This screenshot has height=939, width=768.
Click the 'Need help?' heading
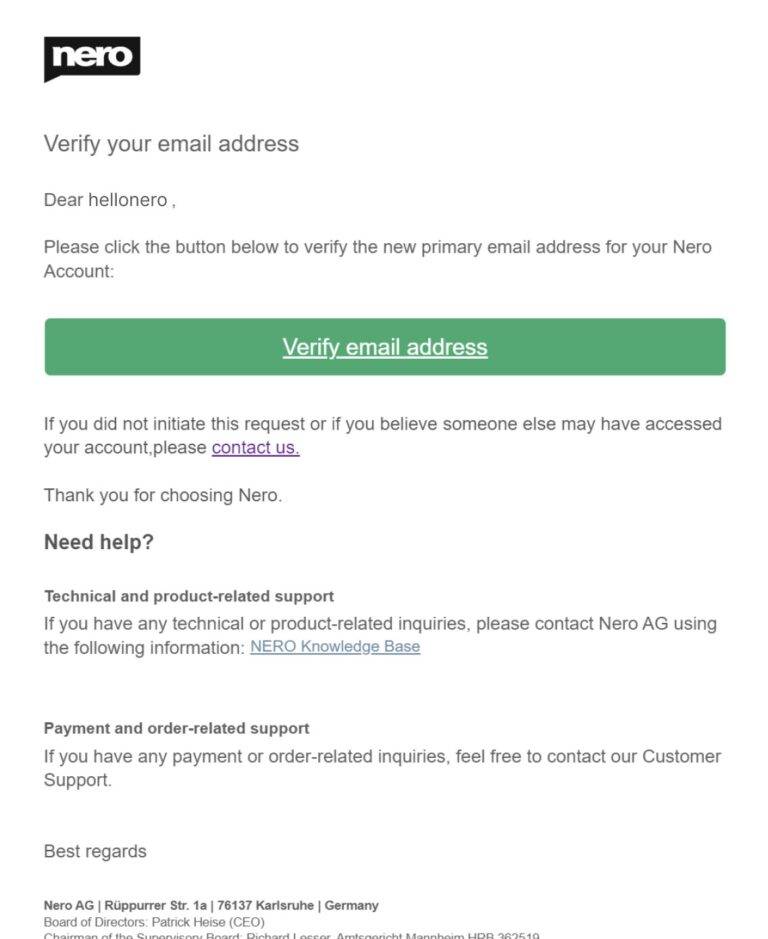[x=98, y=543]
